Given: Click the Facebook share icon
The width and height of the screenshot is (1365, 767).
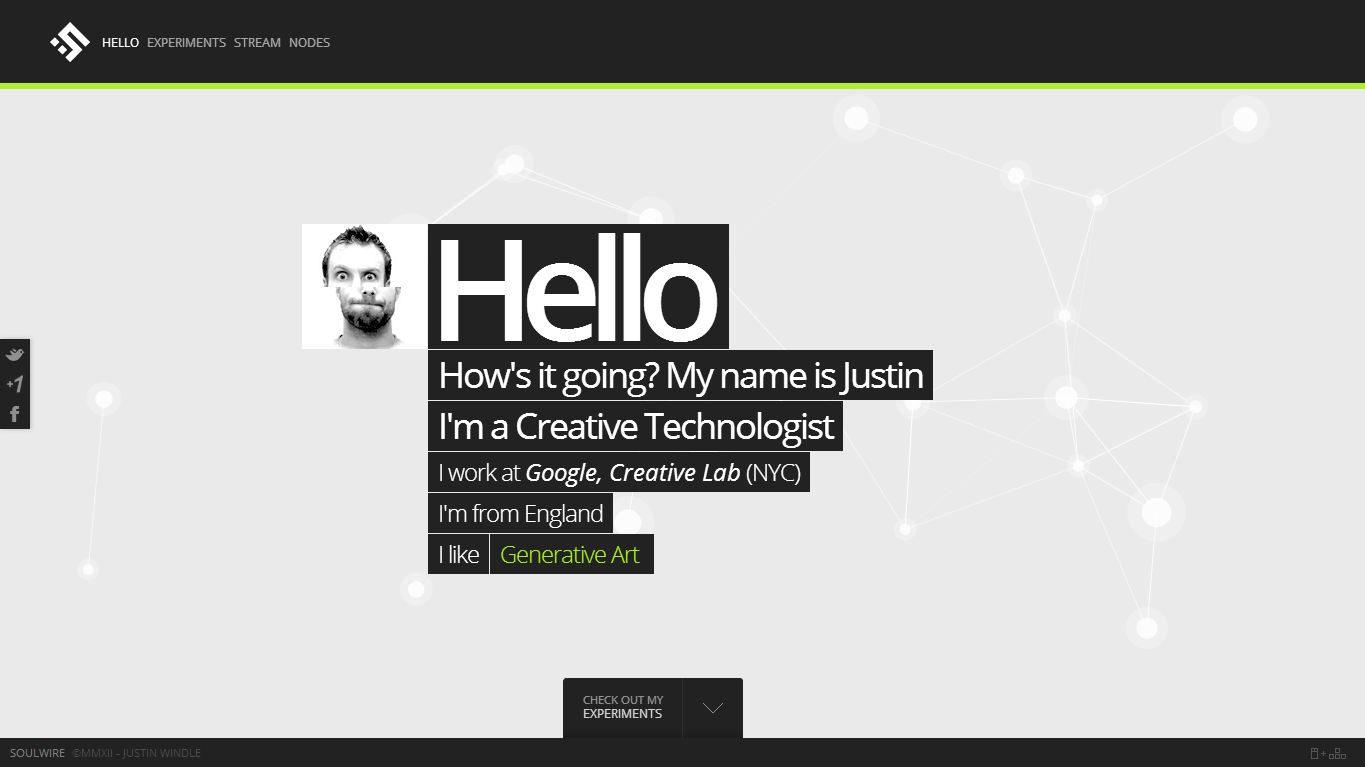Looking at the screenshot, I should [15, 412].
